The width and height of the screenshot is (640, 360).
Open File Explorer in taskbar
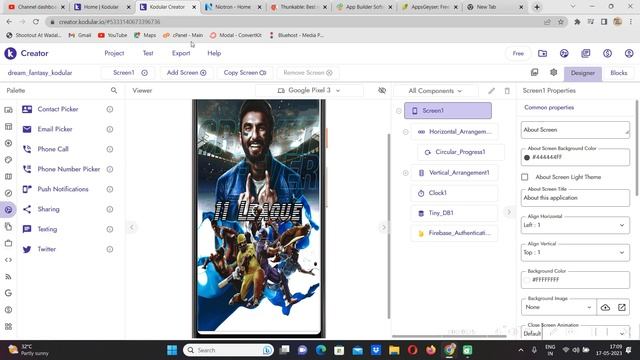click(x=394, y=350)
